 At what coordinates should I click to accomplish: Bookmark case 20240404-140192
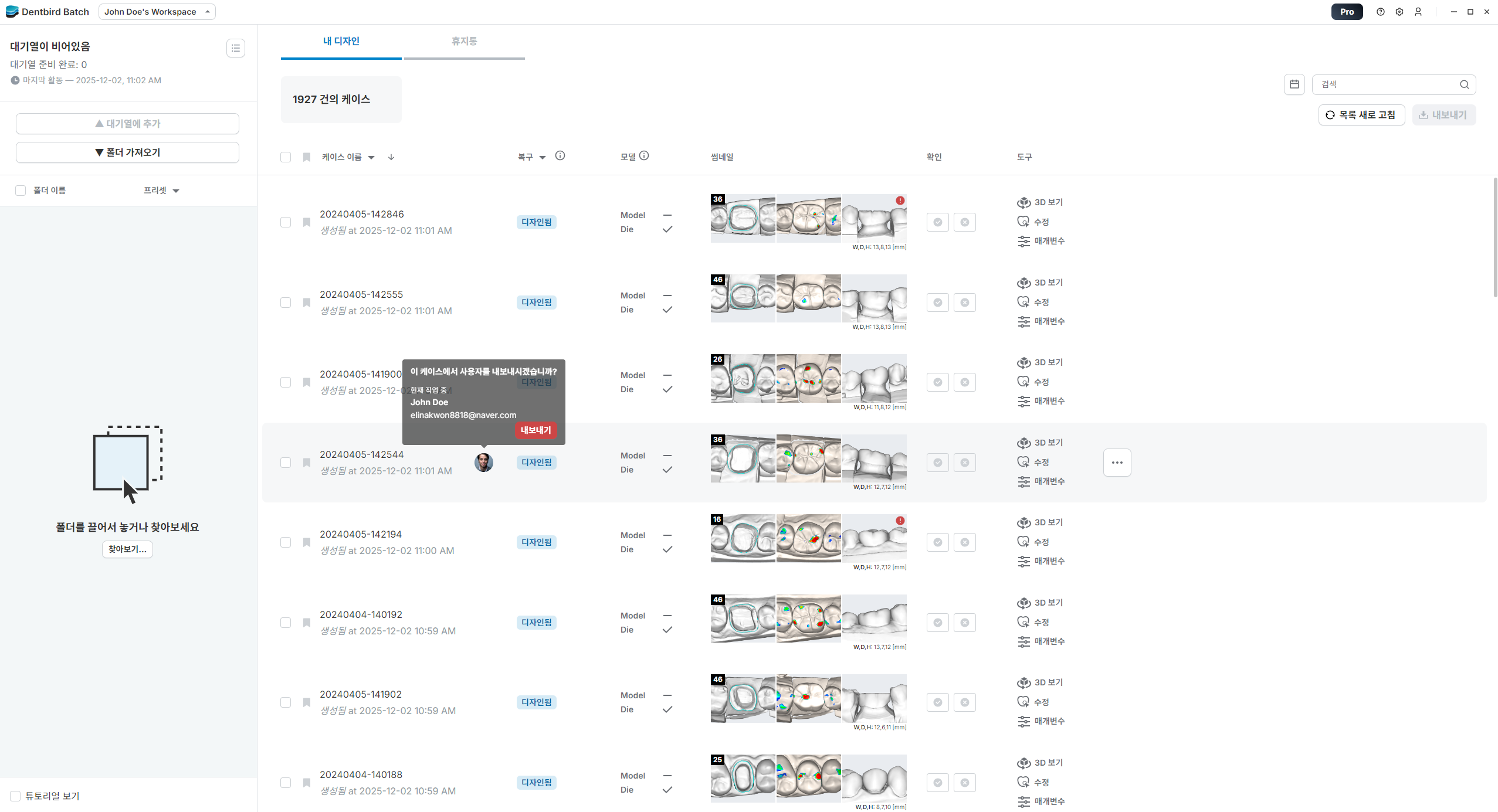pyautogui.click(x=306, y=623)
